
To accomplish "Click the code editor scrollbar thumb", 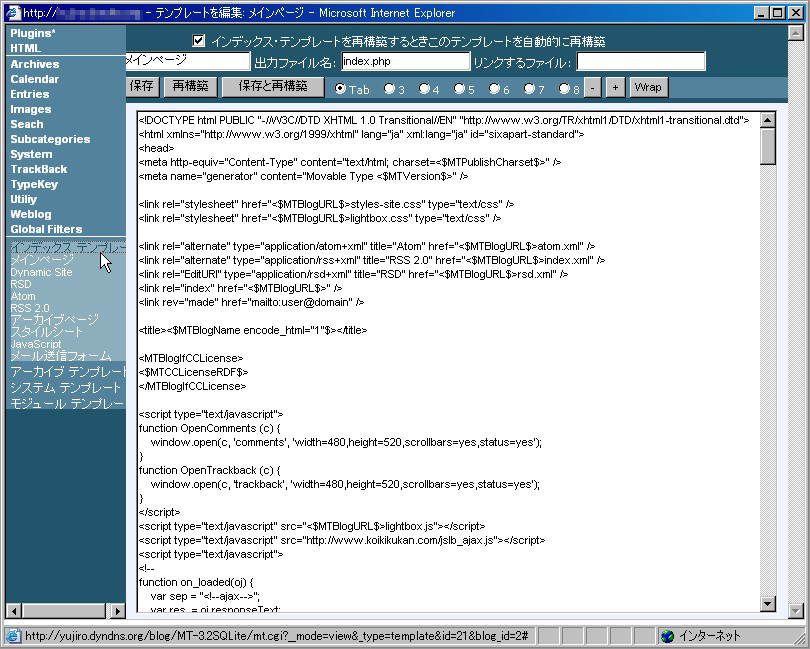I will (x=768, y=147).
